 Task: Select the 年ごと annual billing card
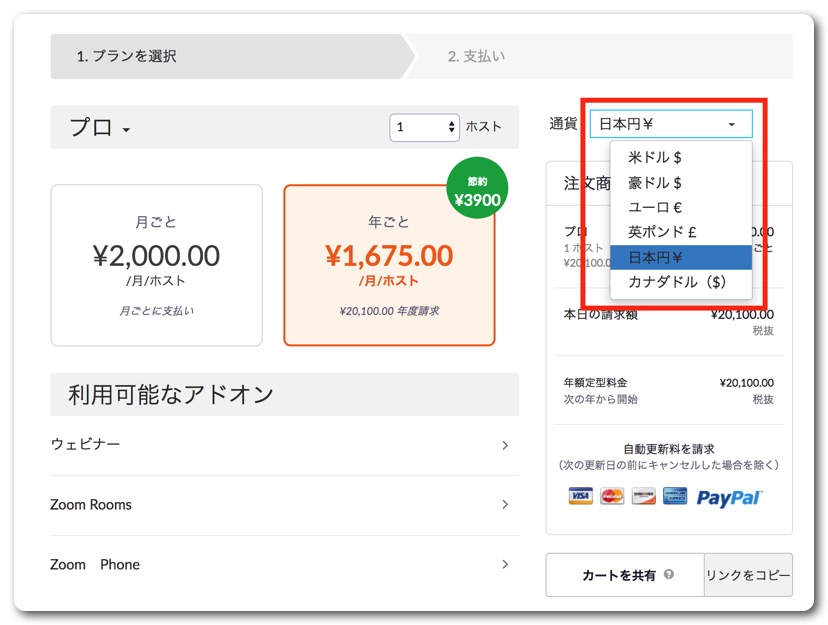389,265
